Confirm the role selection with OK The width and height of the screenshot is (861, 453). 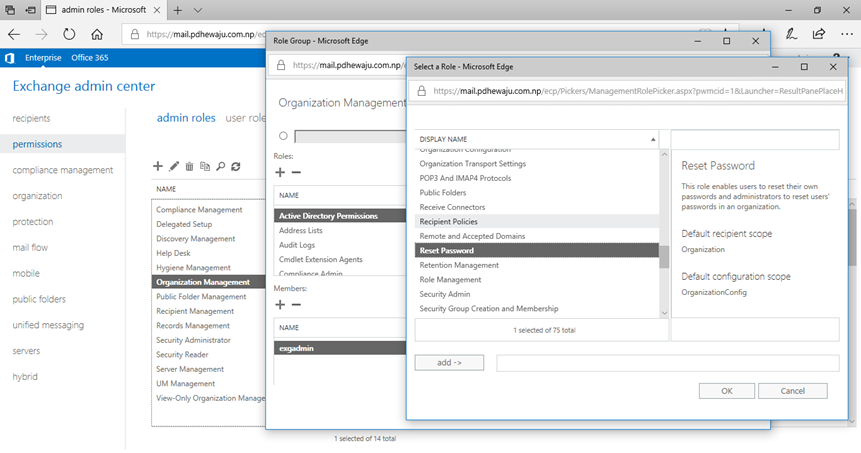click(726, 391)
